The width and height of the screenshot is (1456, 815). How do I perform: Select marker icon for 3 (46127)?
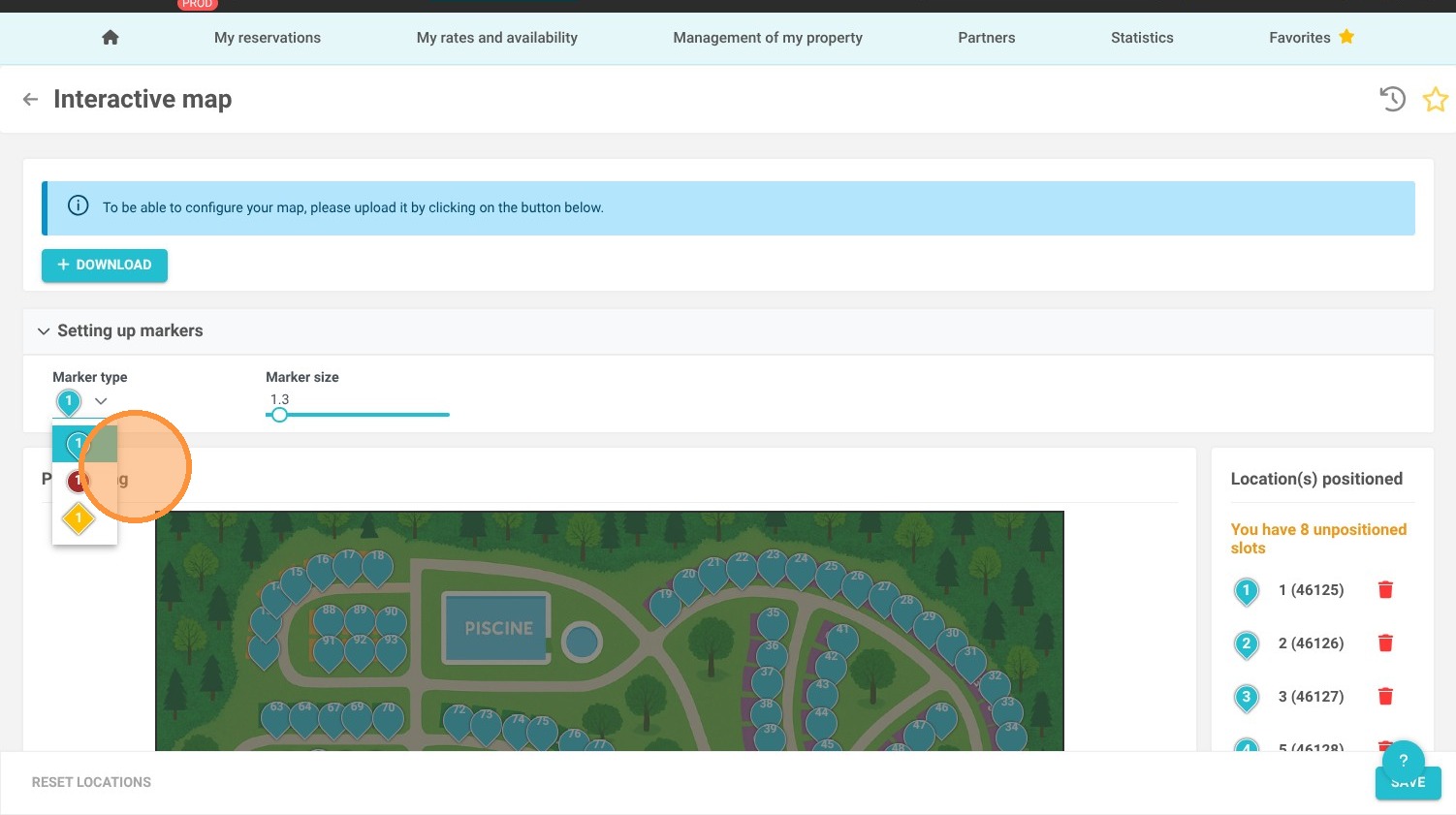pyautogui.click(x=1247, y=698)
